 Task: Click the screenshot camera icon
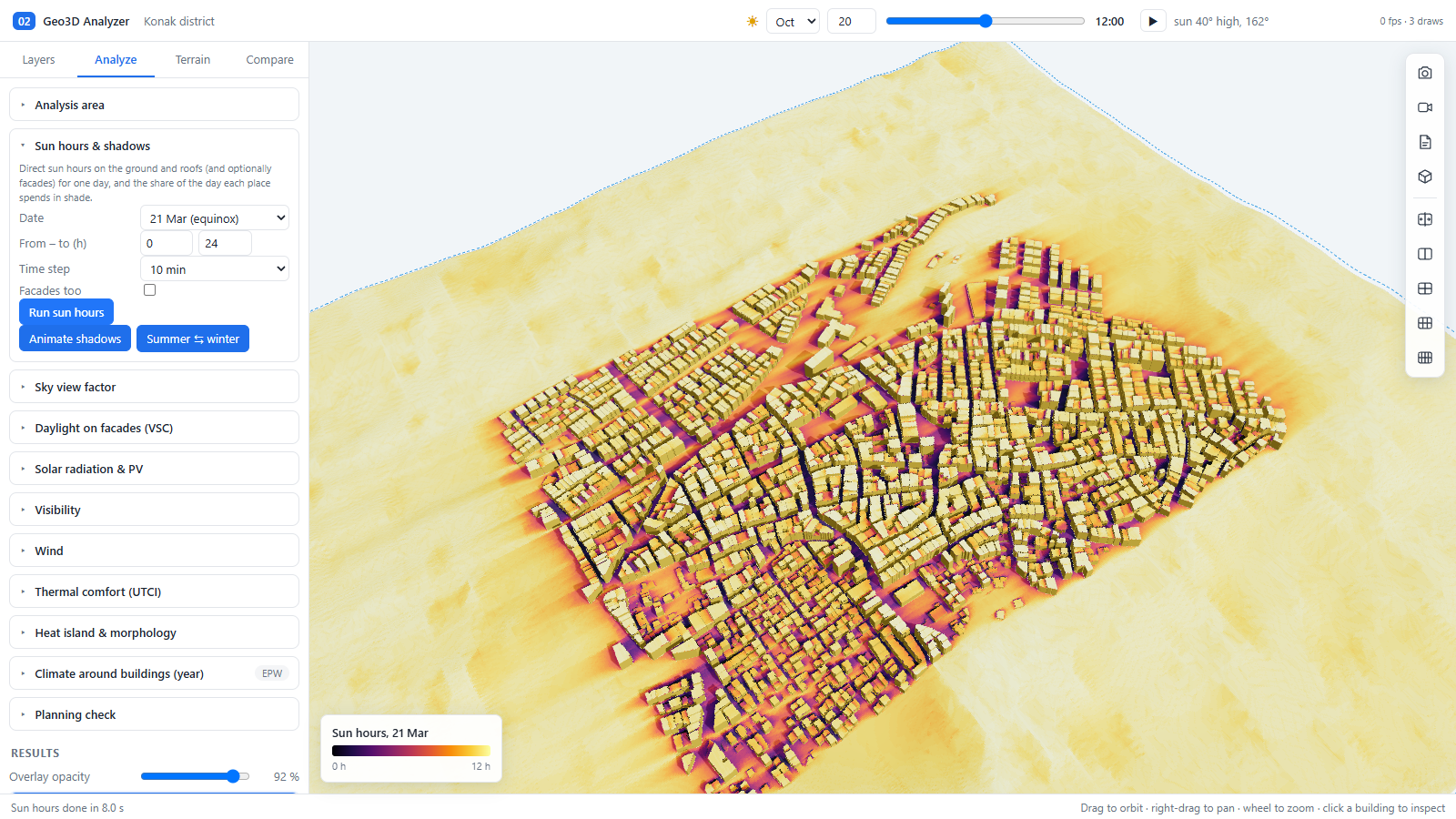1425,73
